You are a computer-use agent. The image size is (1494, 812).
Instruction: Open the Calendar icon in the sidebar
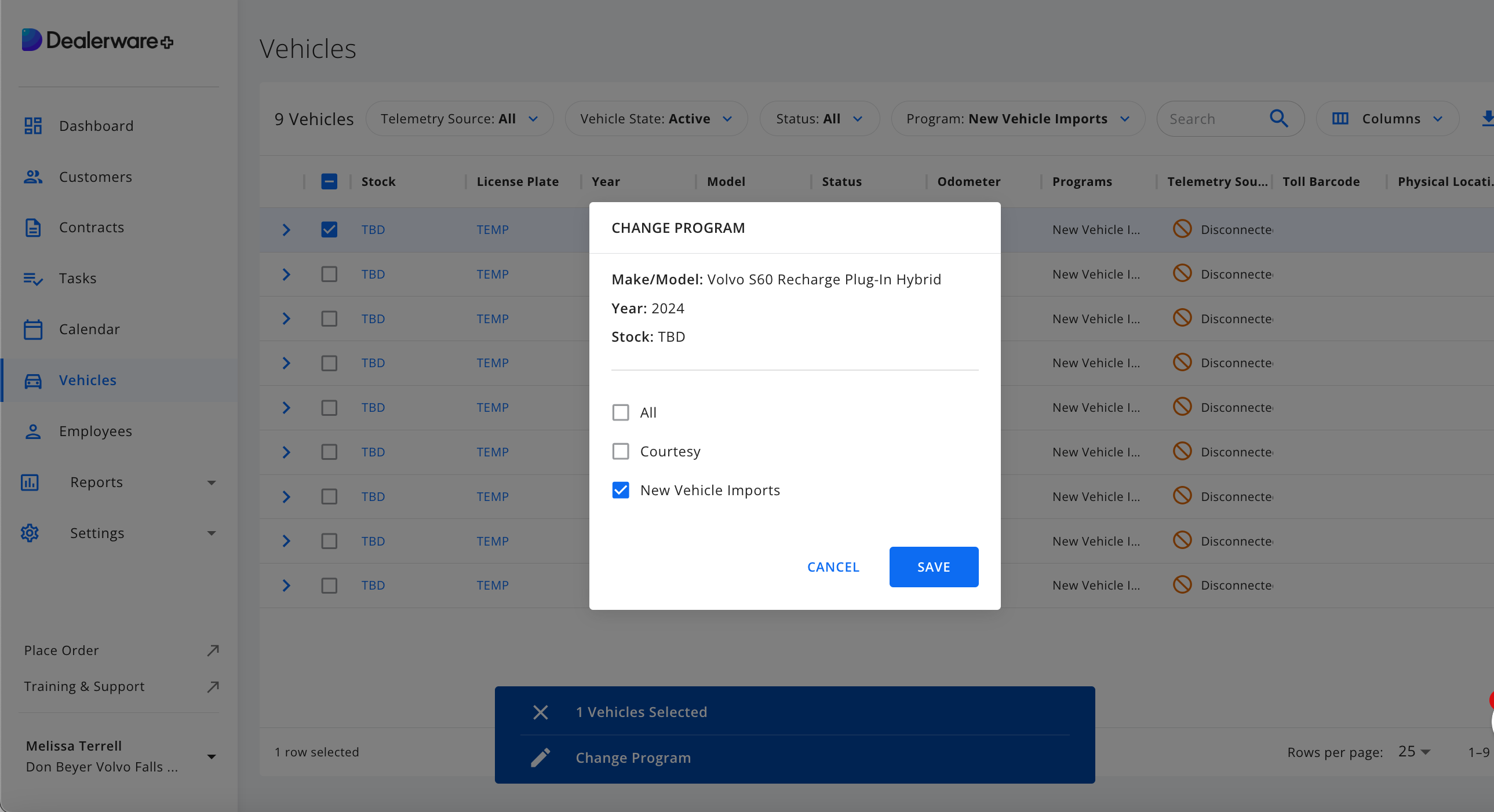[x=33, y=329]
